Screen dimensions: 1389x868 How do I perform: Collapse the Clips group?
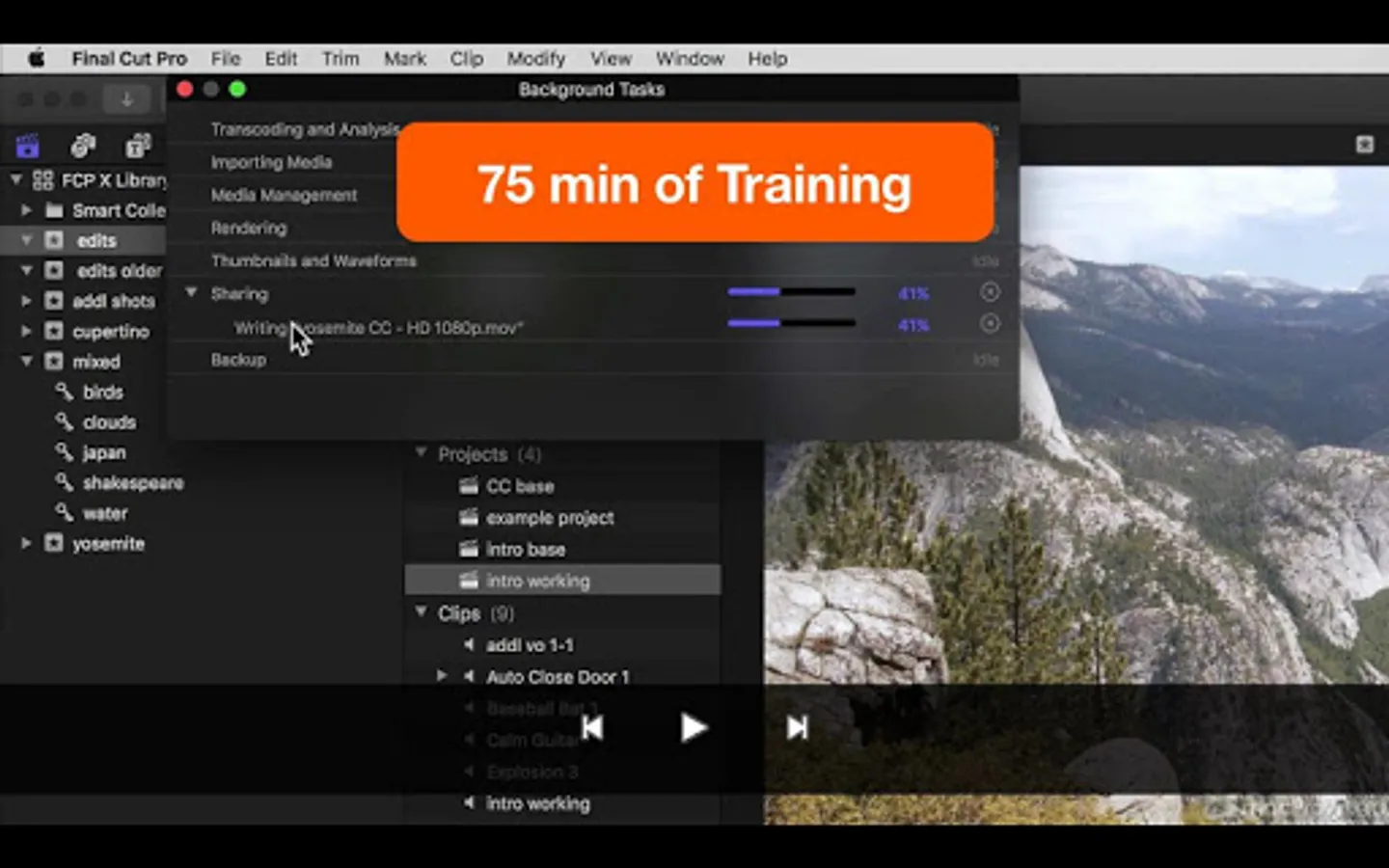(x=422, y=611)
